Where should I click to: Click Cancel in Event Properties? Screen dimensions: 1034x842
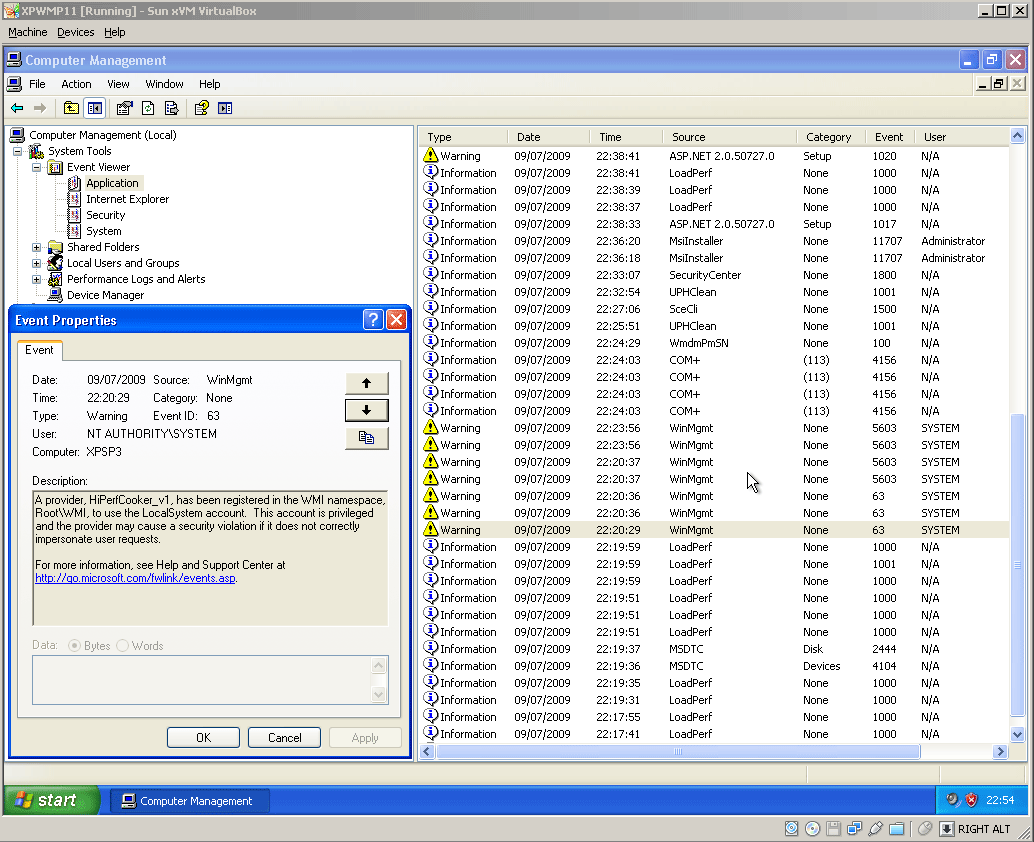click(x=284, y=737)
